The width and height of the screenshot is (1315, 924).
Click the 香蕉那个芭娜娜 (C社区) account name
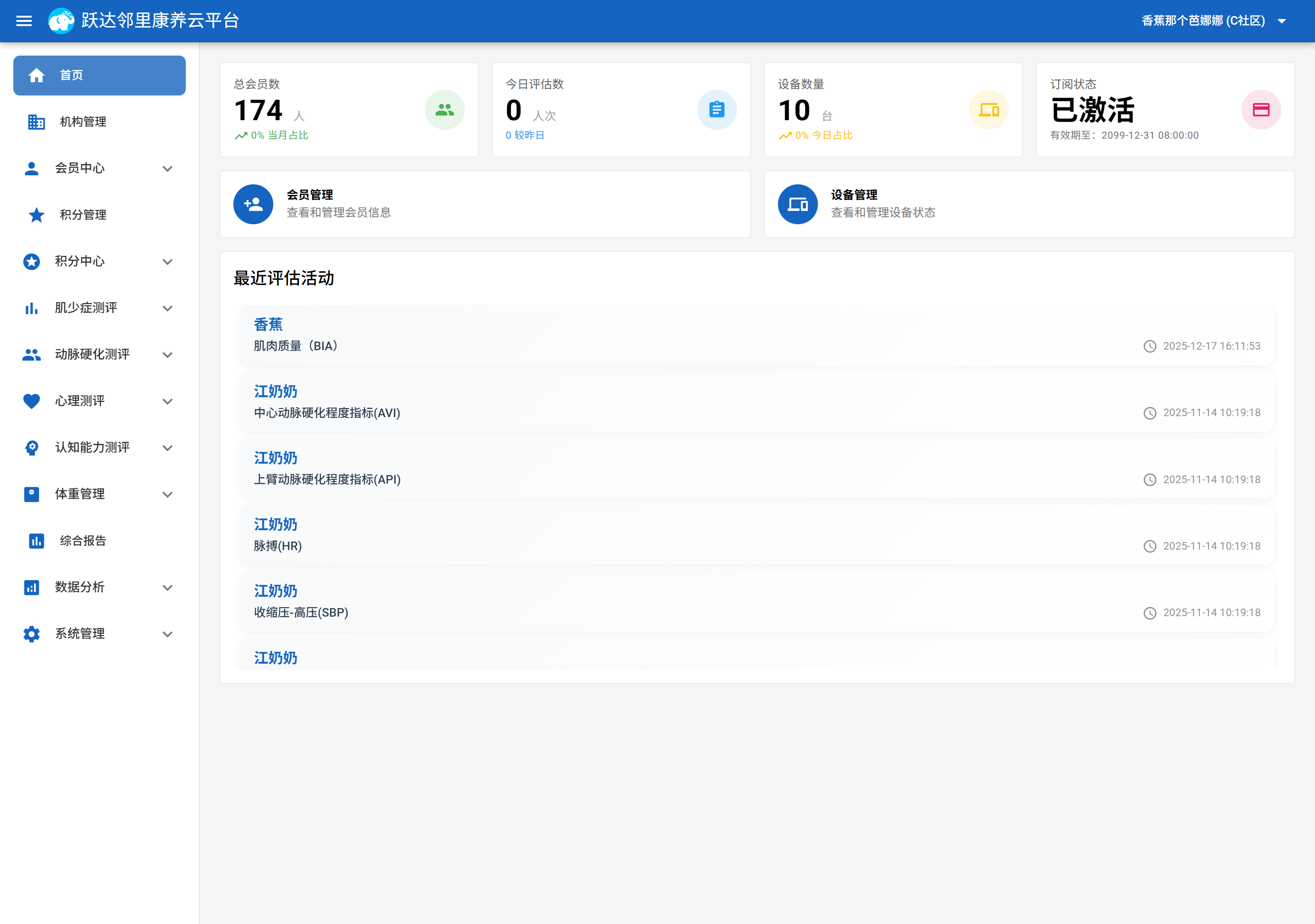1203,21
